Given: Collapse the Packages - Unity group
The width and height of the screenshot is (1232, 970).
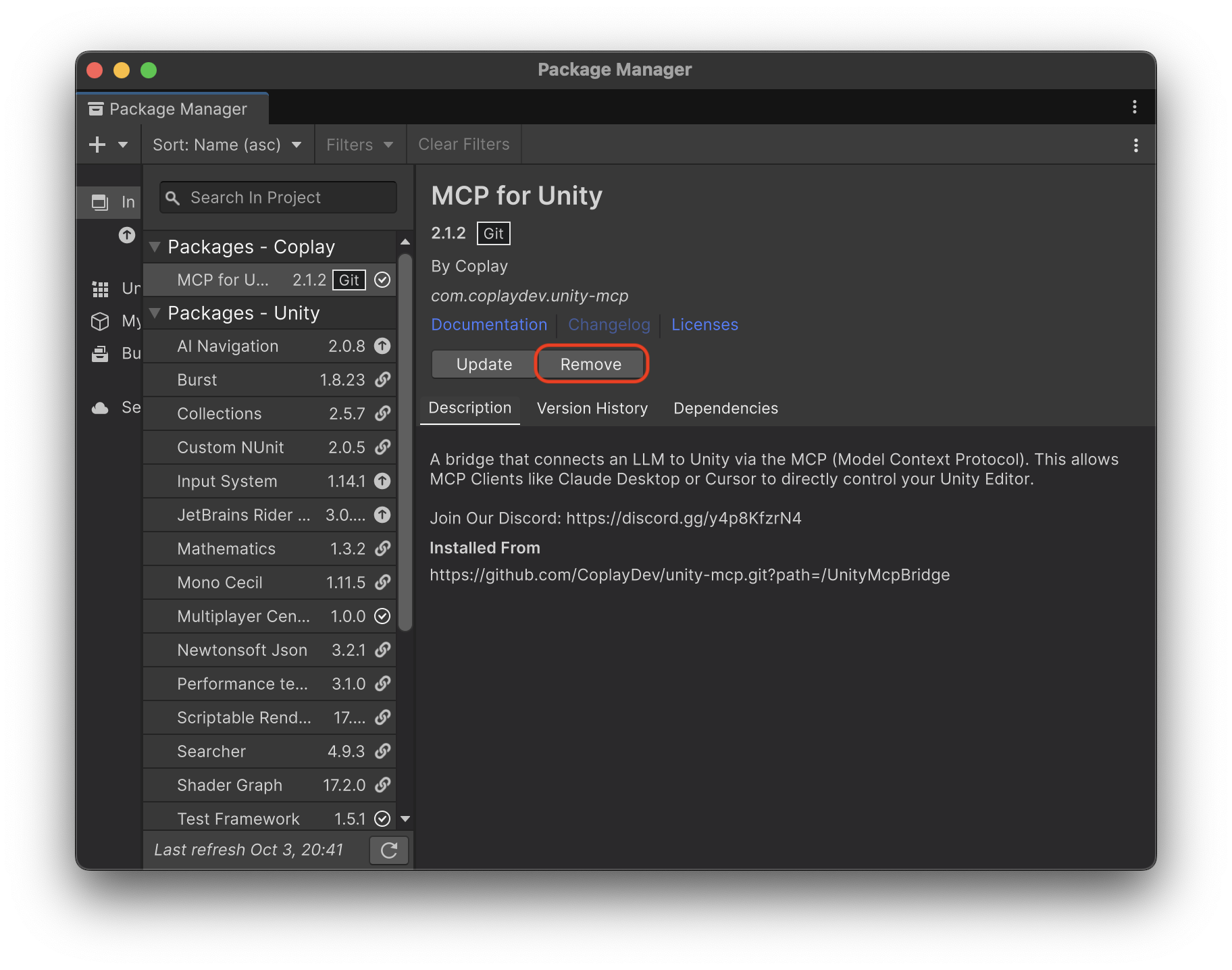Looking at the screenshot, I should tap(155, 313).
